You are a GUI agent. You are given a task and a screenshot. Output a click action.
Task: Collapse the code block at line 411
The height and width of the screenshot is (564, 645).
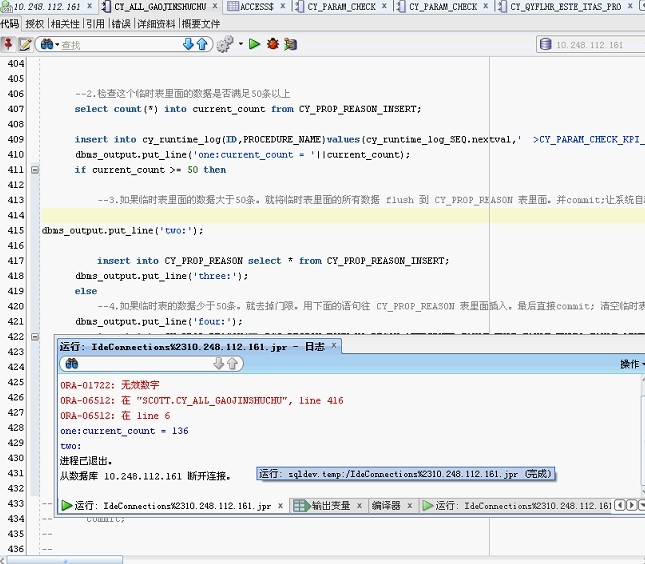(35, 170)
